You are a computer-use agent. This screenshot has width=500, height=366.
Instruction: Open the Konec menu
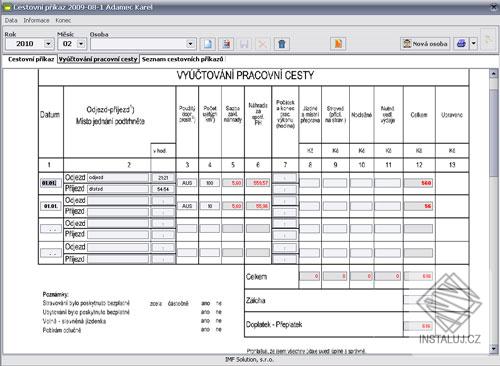pos(63,20)
